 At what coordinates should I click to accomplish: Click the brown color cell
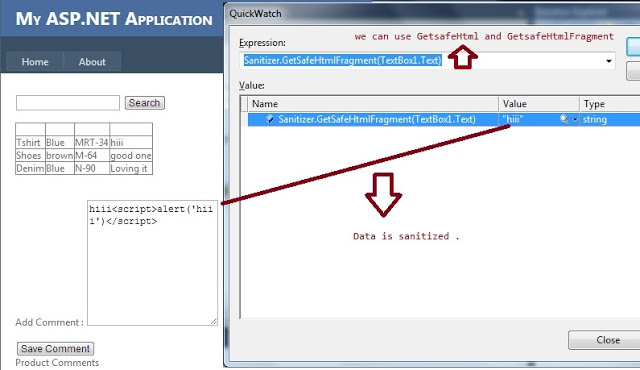coord(60,155)
